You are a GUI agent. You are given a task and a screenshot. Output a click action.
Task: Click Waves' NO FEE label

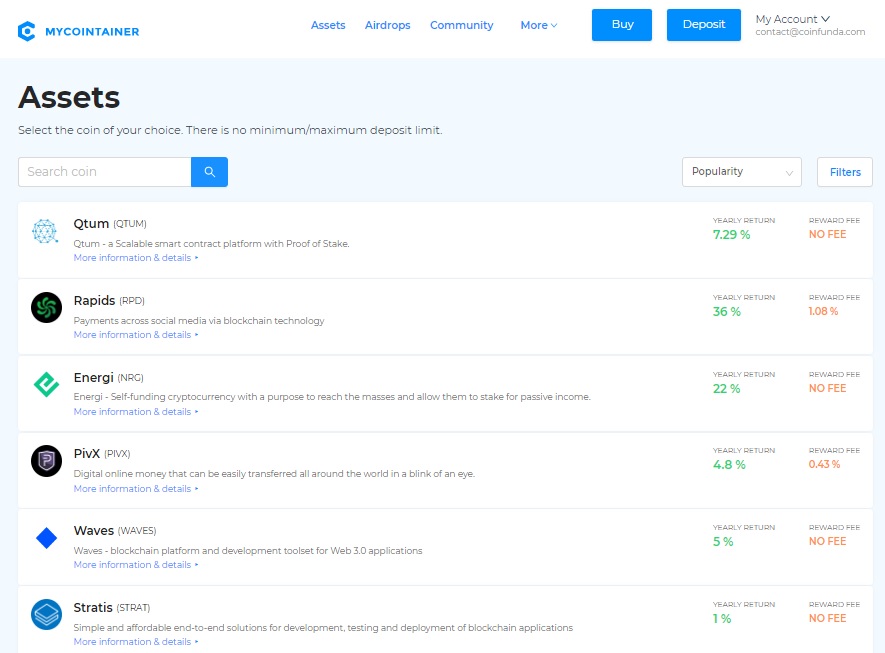click(x=827, y=541)
